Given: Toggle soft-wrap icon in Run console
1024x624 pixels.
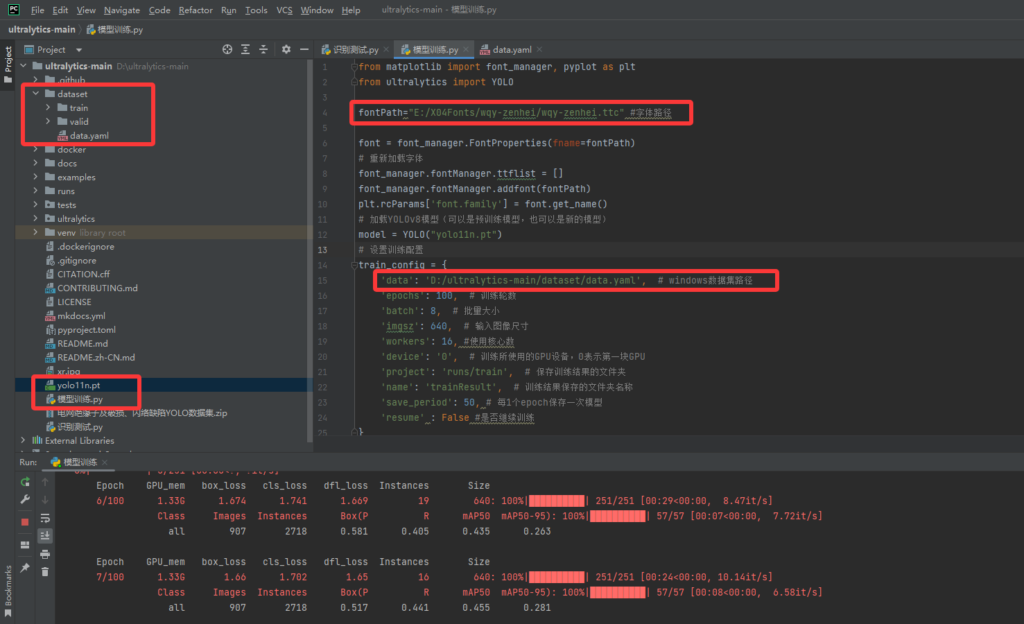Looking at the screenshot, I should pos(45,518).
